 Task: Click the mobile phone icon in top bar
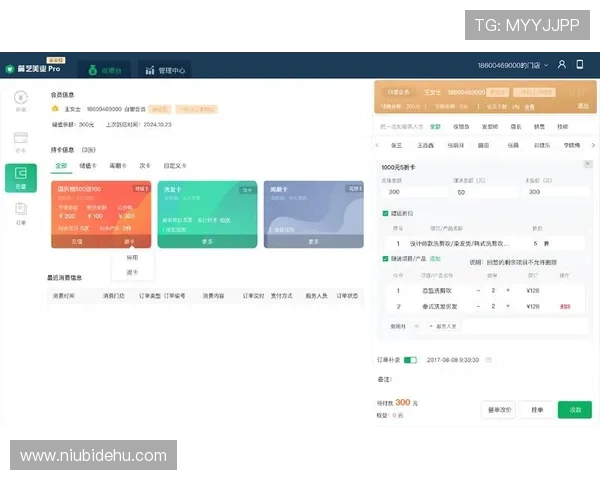click(x=580, y=64)
